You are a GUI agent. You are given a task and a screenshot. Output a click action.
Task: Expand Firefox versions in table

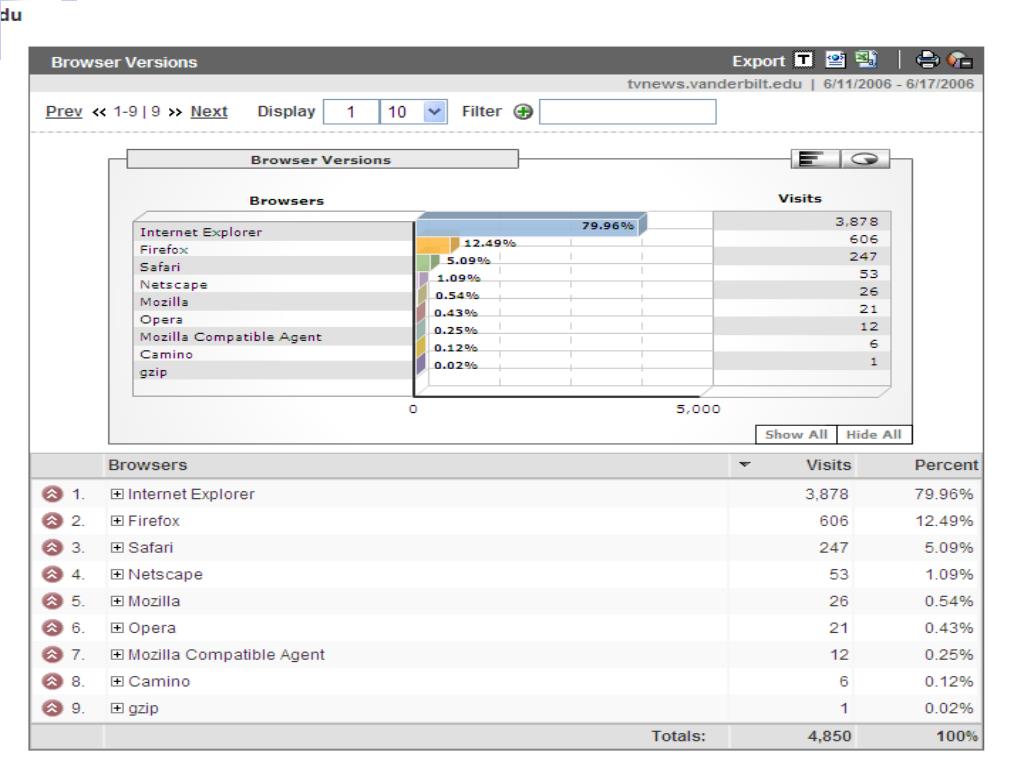tap(117, 521)
